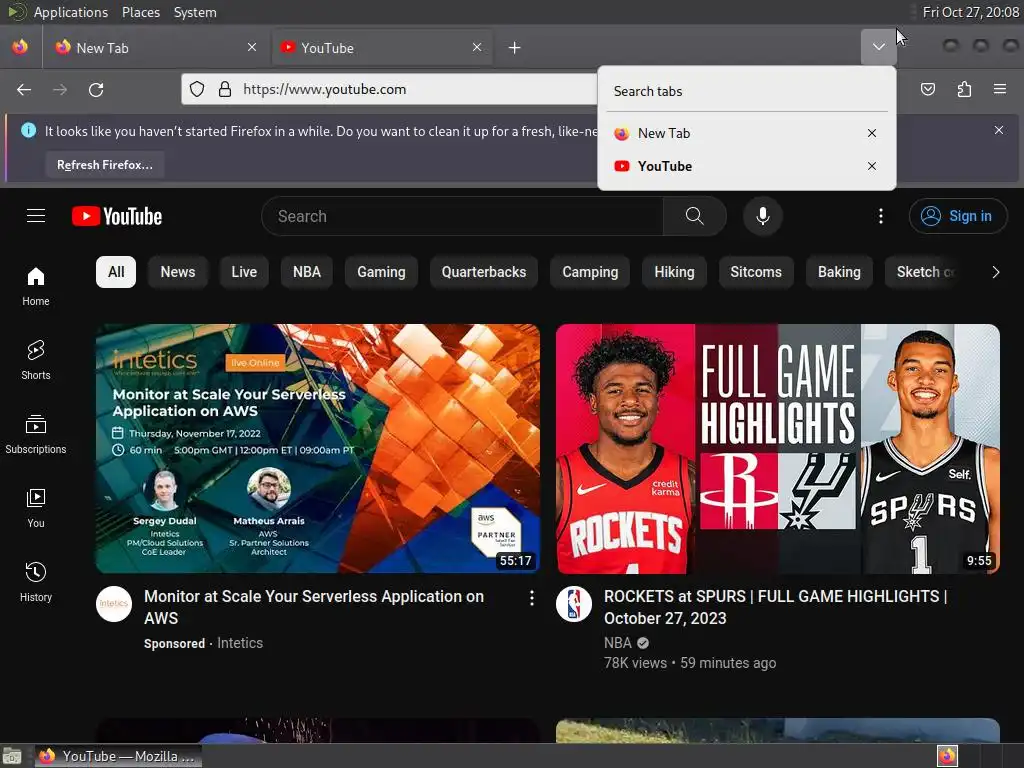Click the show desktop icon in bottom panel
Viewport: 1024px width, 768px height.
coord(12,757)
